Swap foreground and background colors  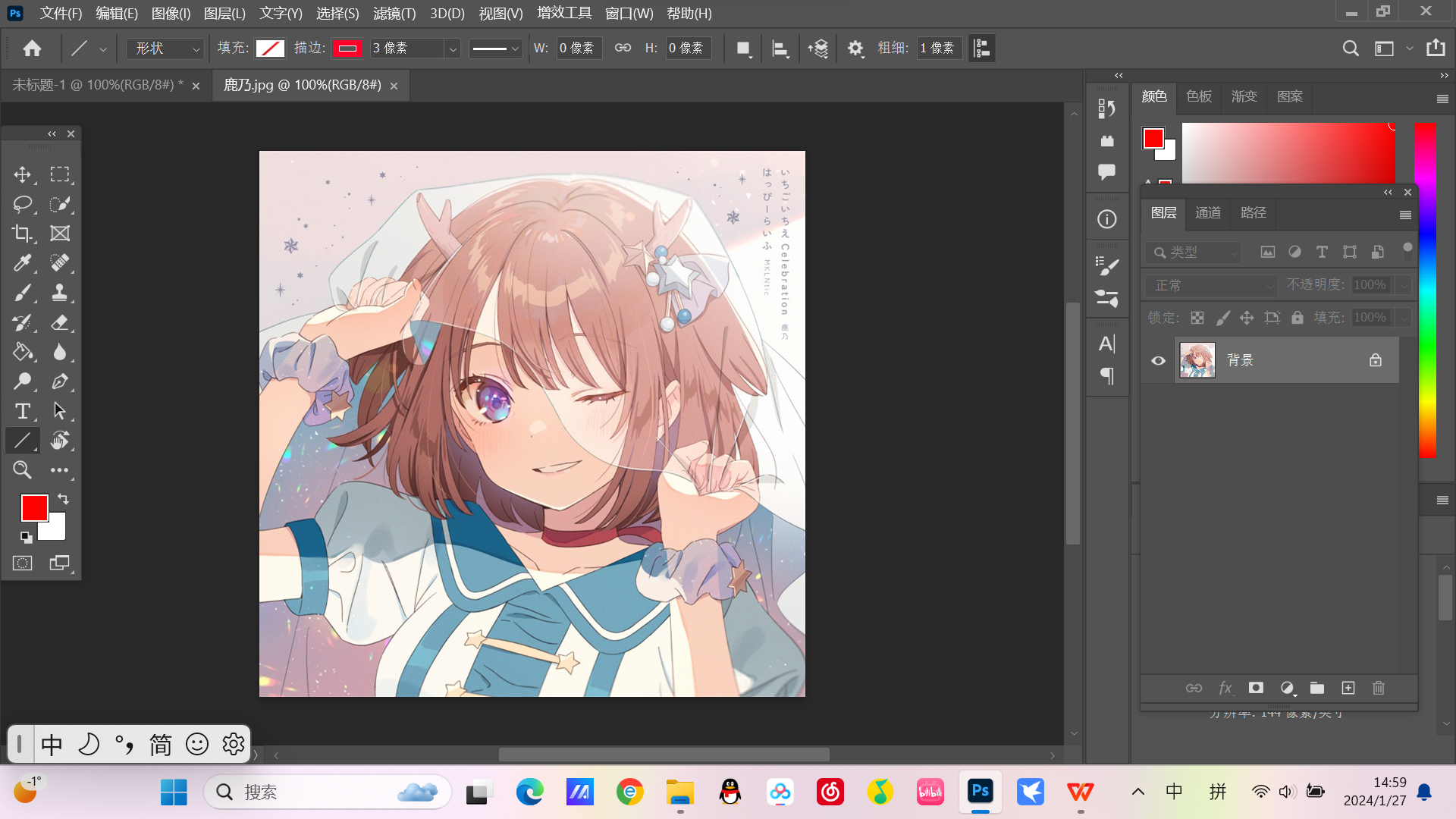tap(63, 499)
